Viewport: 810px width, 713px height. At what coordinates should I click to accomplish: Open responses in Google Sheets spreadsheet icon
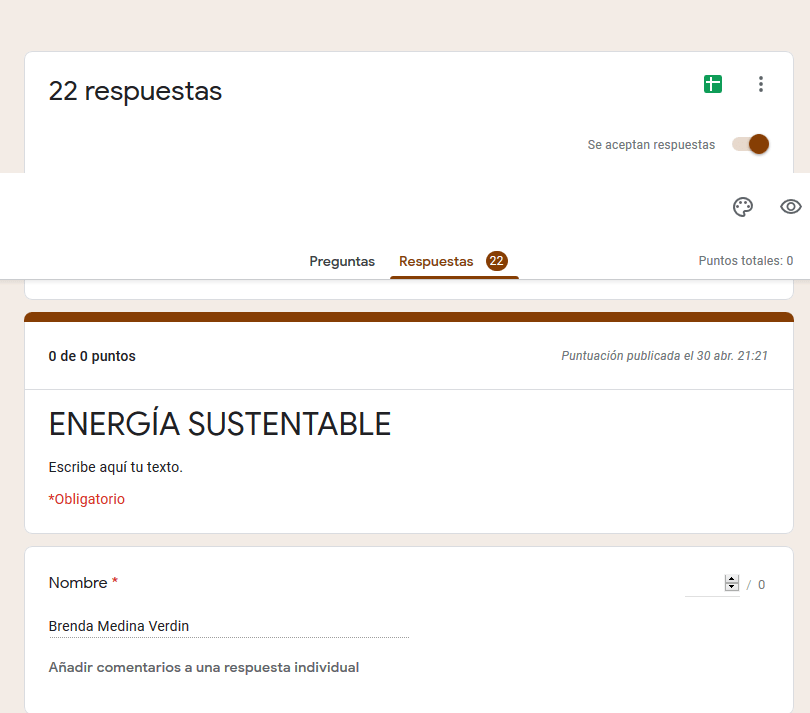(x=712, y=85)
